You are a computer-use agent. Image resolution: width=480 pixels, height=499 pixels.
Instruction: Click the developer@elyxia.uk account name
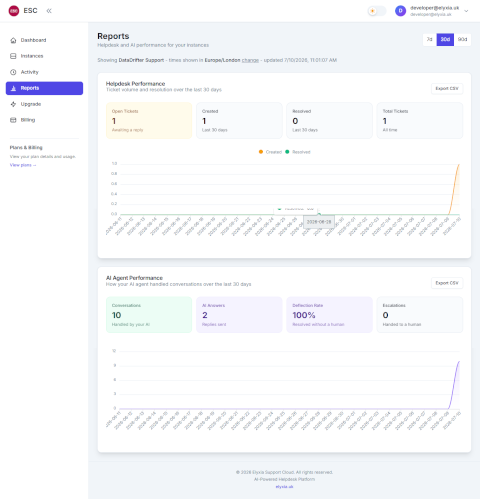click(434, 8)
